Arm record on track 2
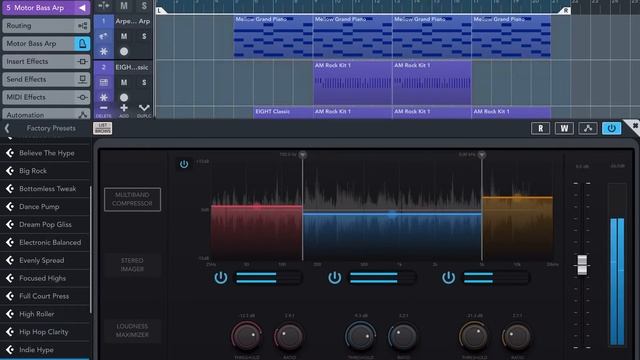 (124, 98)
